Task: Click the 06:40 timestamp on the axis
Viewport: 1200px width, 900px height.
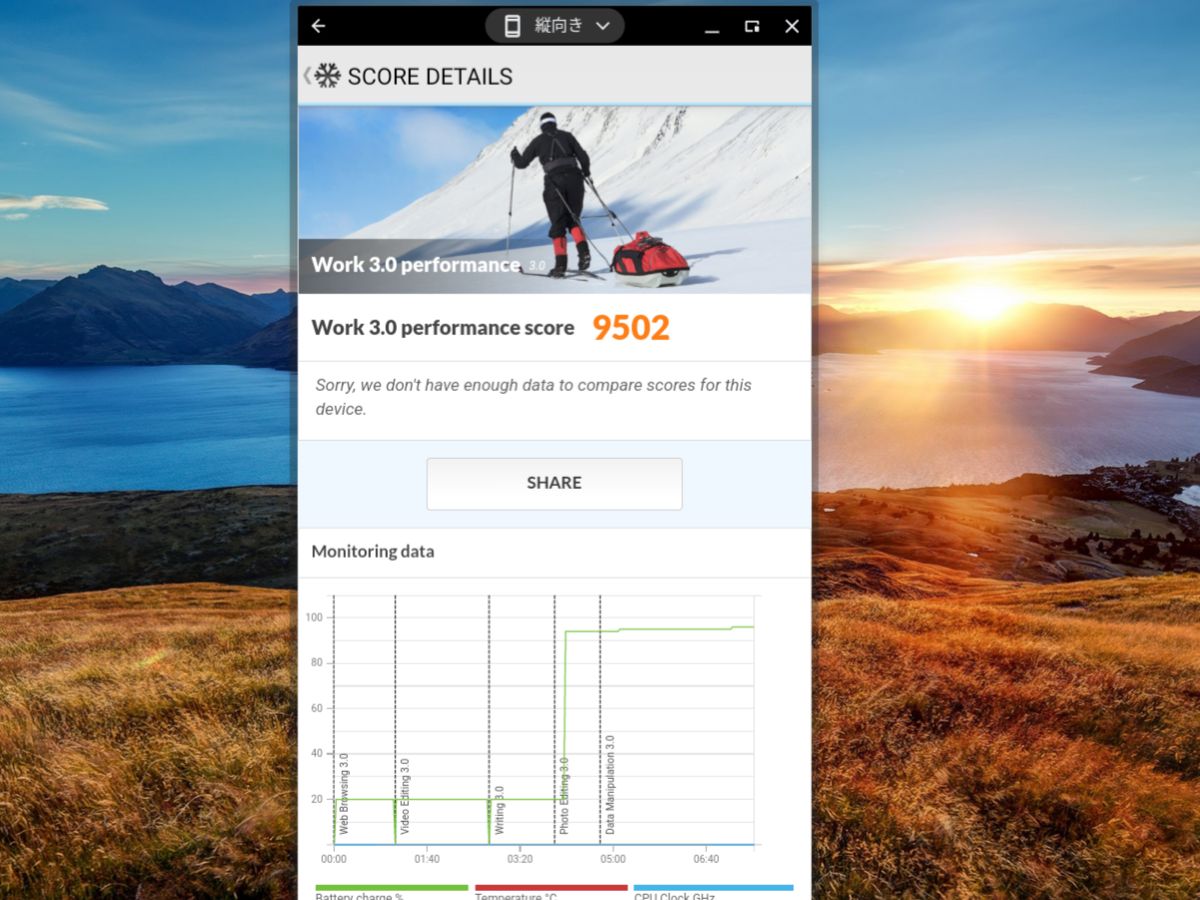Action: (x=707, y=858)
